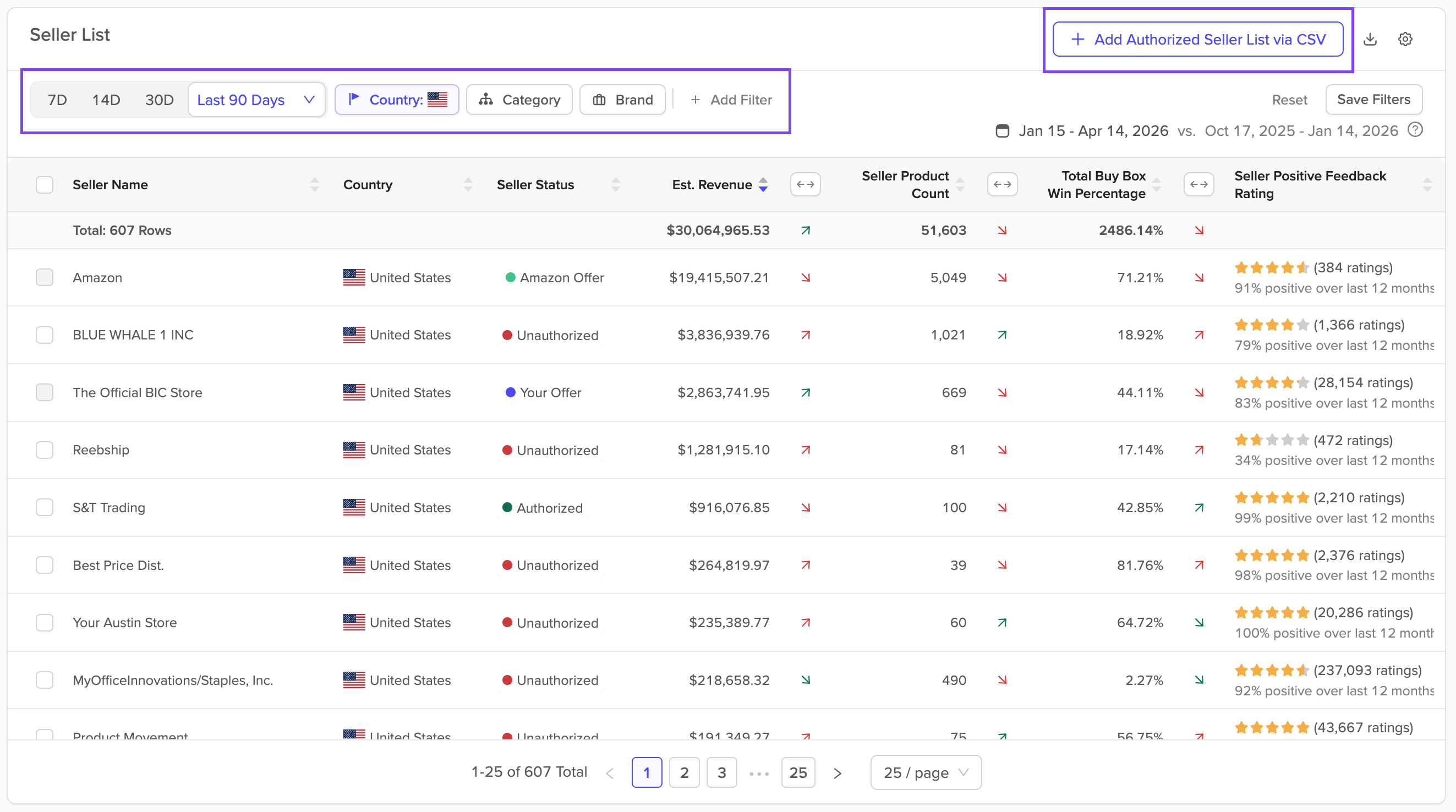Open table settings gear icon

point(1405,39)
